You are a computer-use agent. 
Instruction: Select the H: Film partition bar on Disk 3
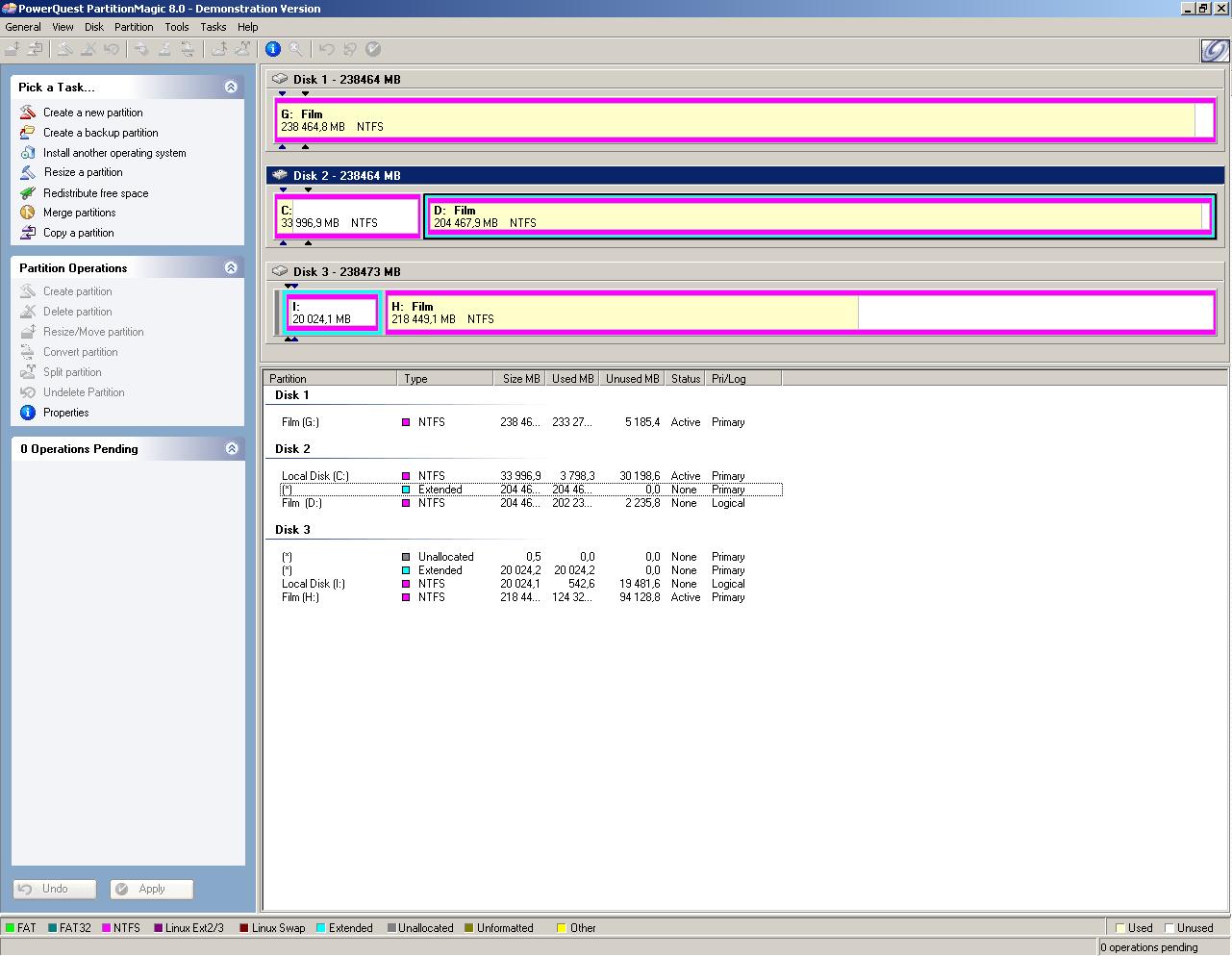coord(801,313)
